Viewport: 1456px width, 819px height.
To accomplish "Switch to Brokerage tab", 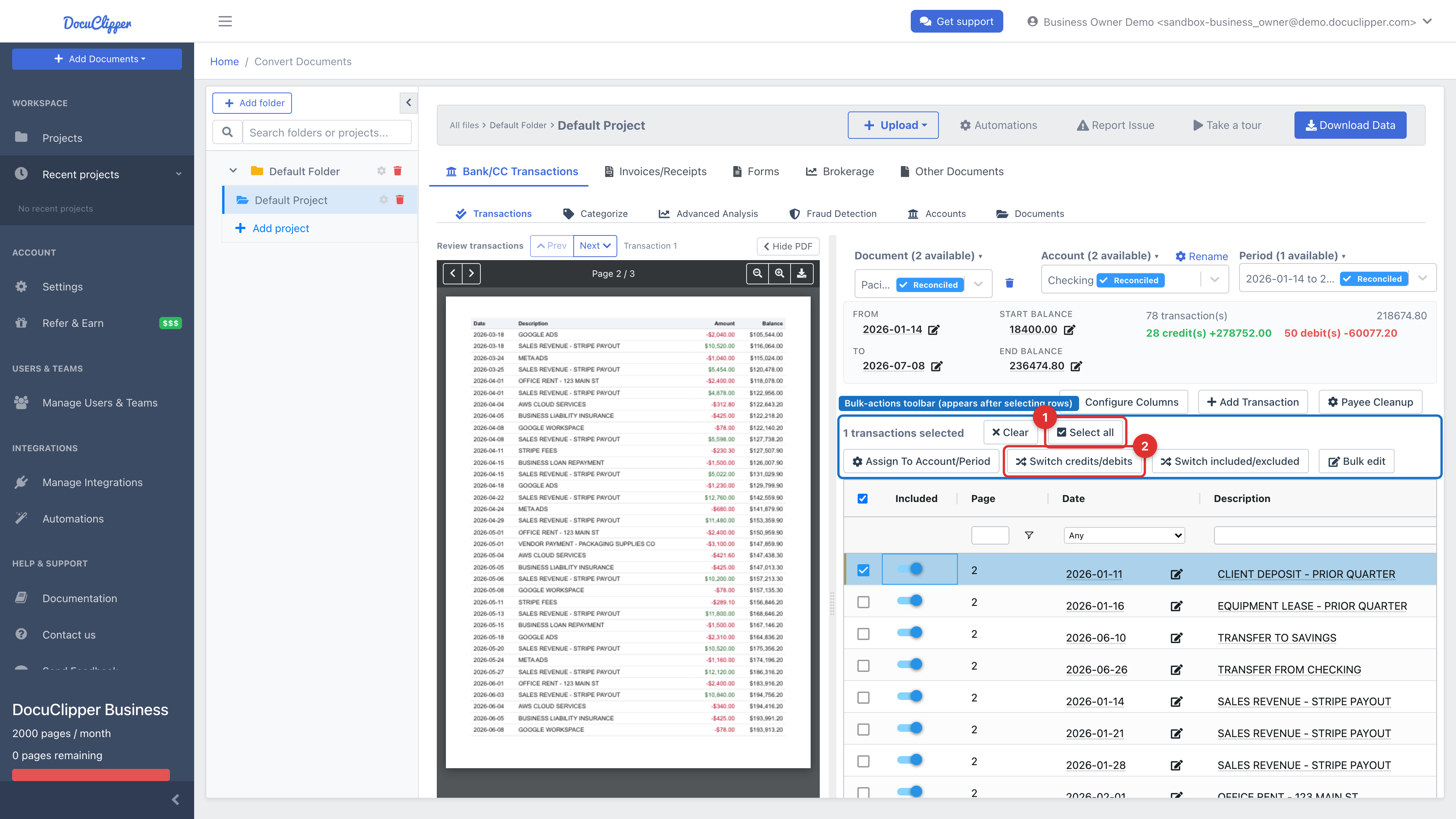I will [x=840, y=171].
